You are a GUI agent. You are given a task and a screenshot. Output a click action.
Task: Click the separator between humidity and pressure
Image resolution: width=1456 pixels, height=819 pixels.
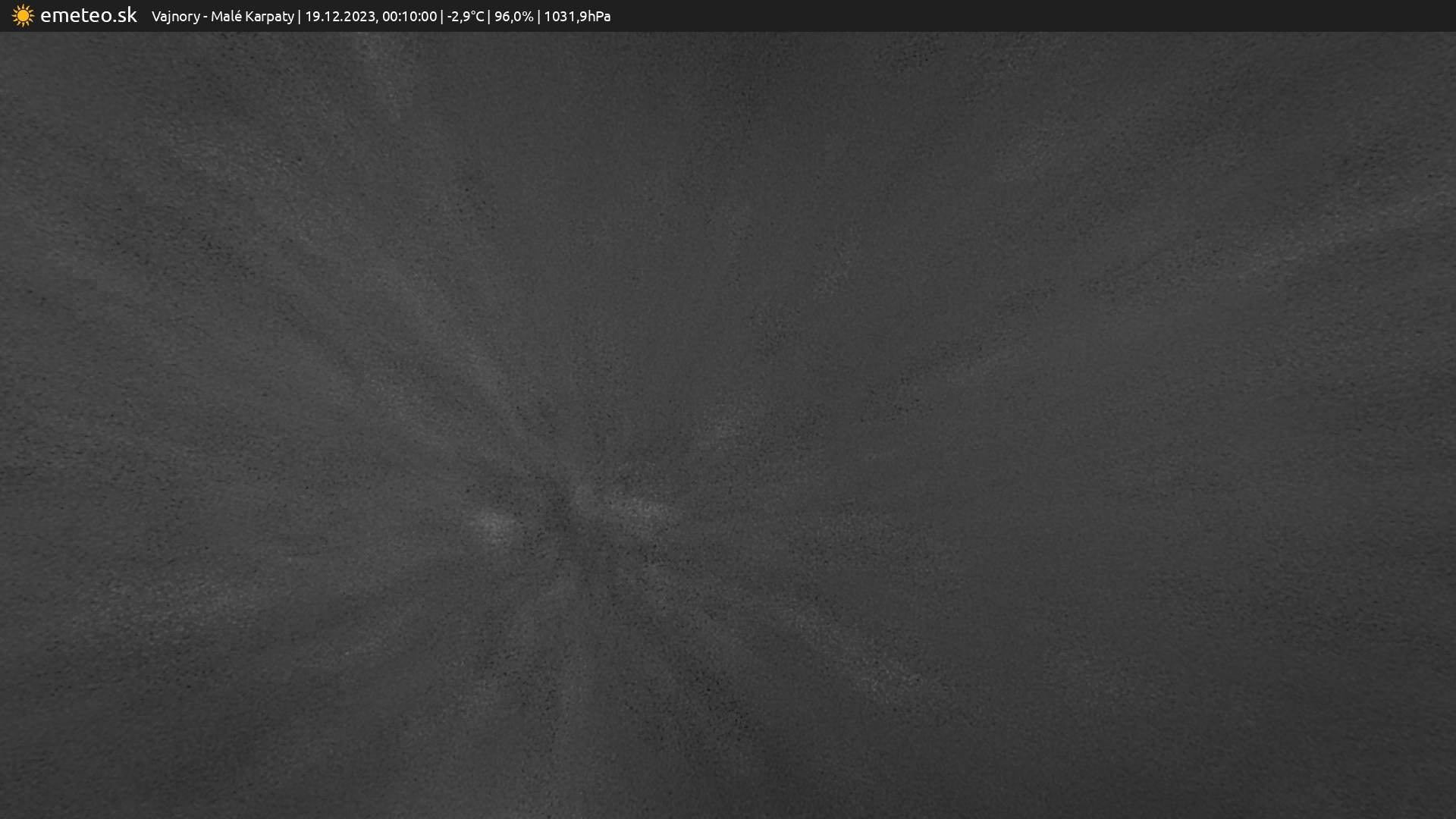538,17
